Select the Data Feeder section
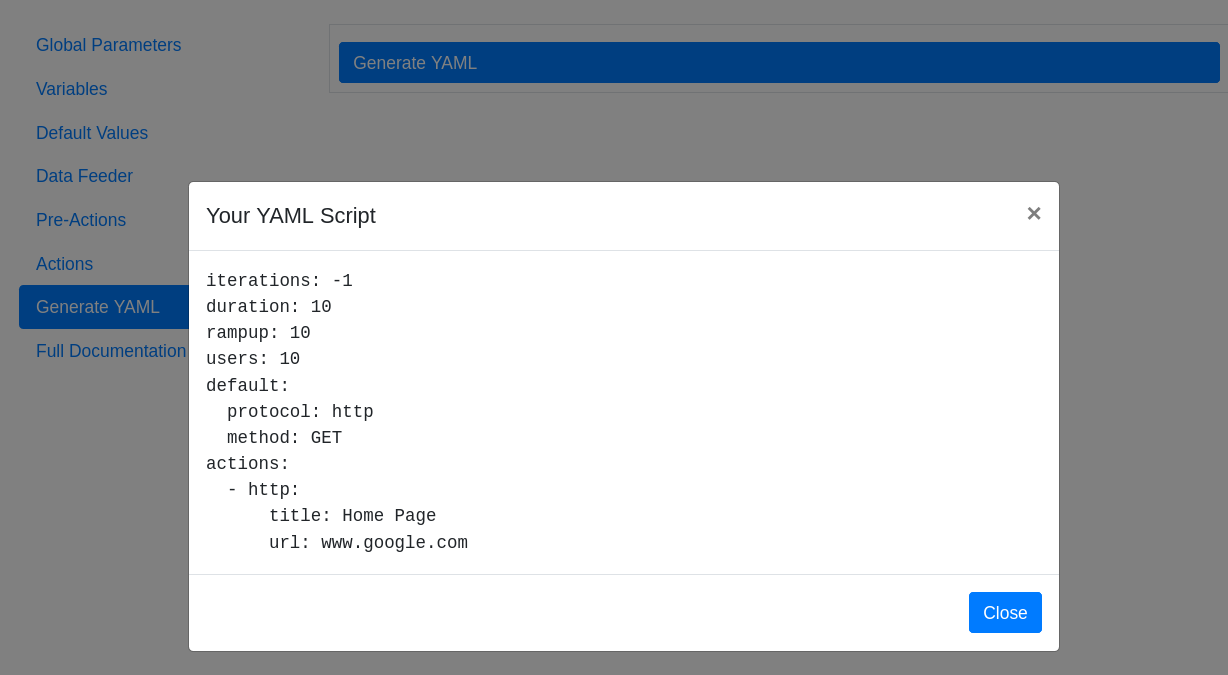The image size is (1228, 675). (x=84, y=176)
